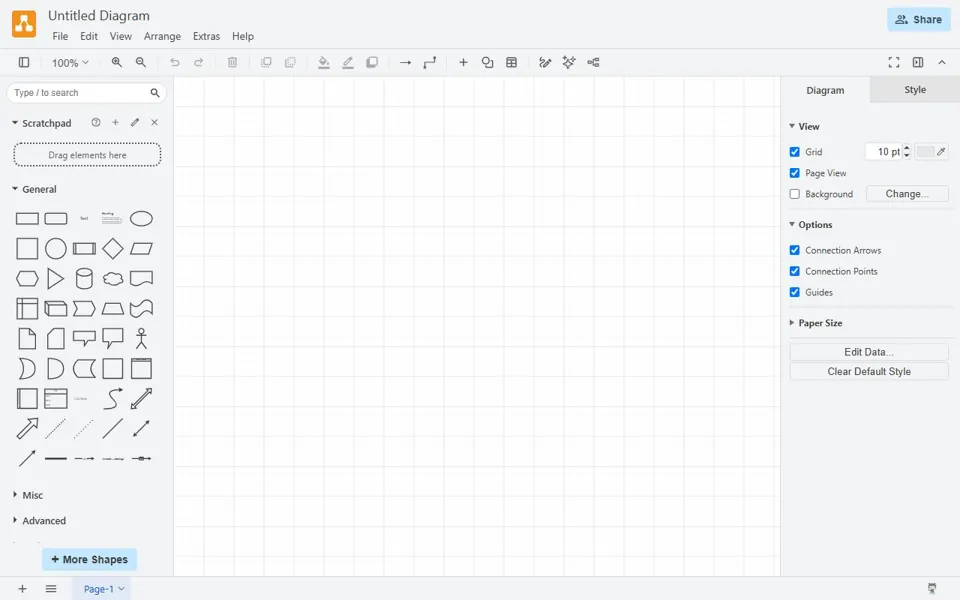Delete selection with the trash icon
The height and width of the screenshot is (600, 960).
point(232,62)
